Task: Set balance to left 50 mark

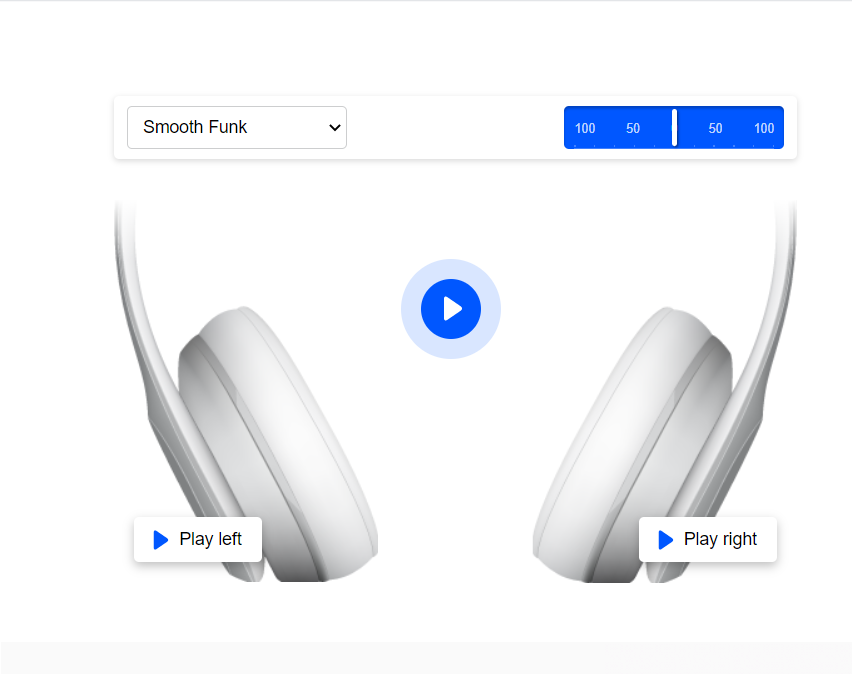Action: pyautogui.click(x=633, y=128)
